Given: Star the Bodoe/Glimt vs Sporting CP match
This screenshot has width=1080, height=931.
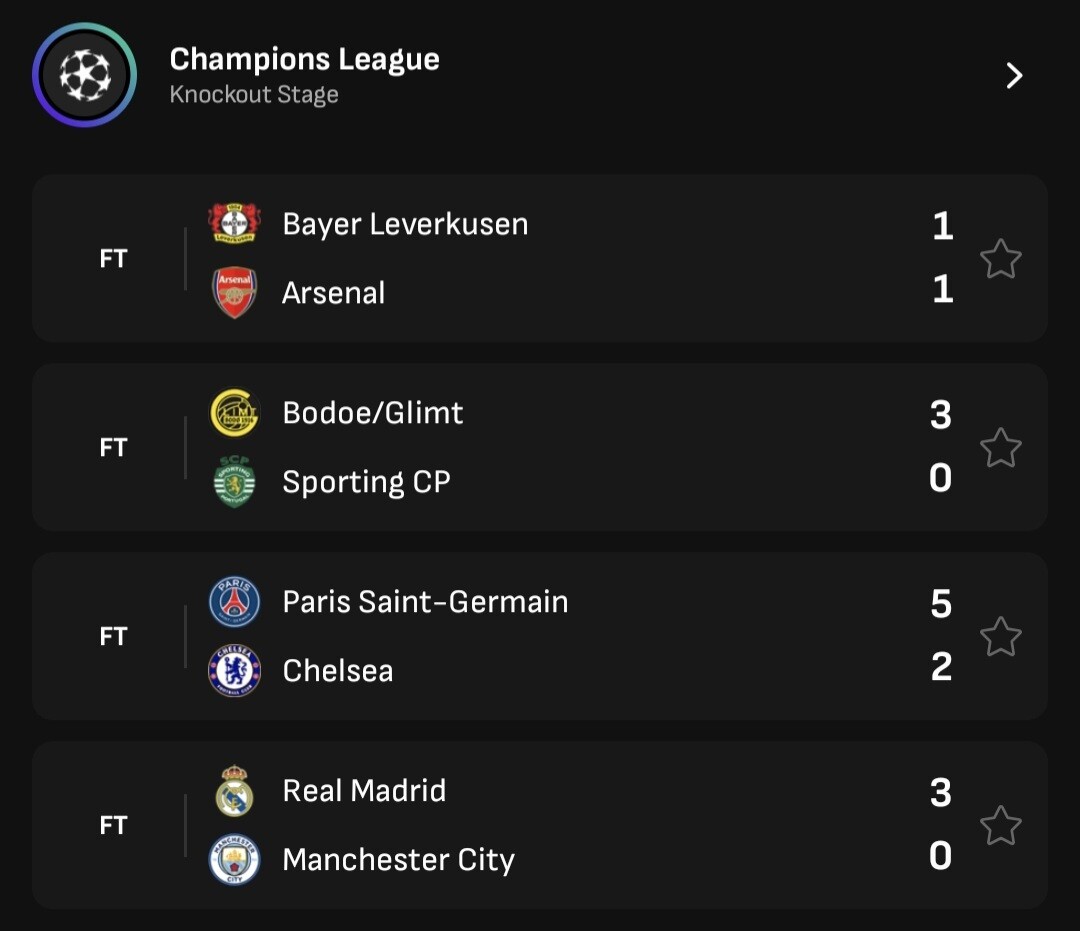Looking at the screenshot, I should coord(1000,448).
